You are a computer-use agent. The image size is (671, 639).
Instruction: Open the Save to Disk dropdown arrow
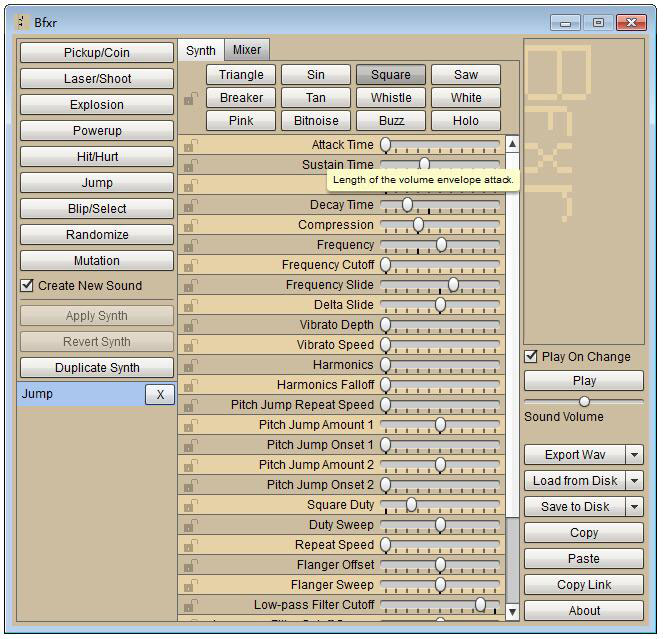click(634, 507)
